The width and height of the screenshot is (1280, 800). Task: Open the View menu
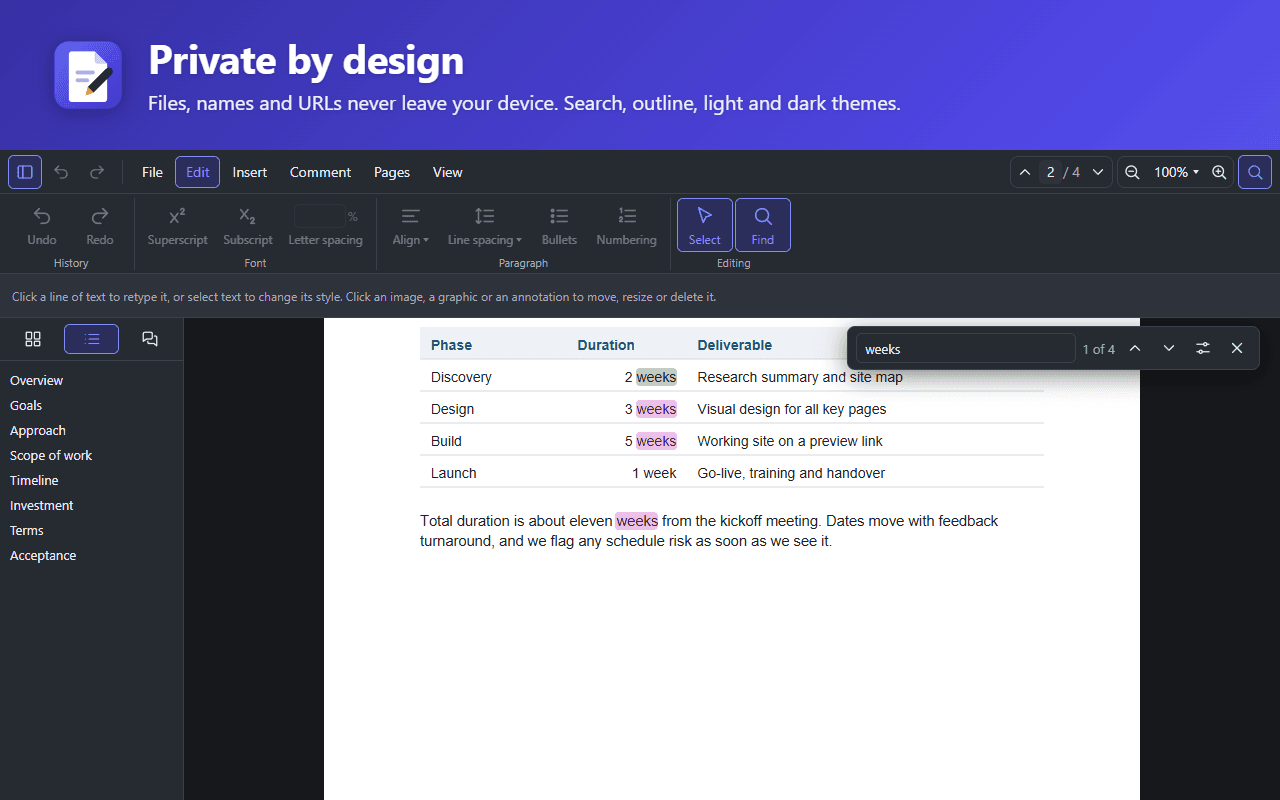[447, 172]
